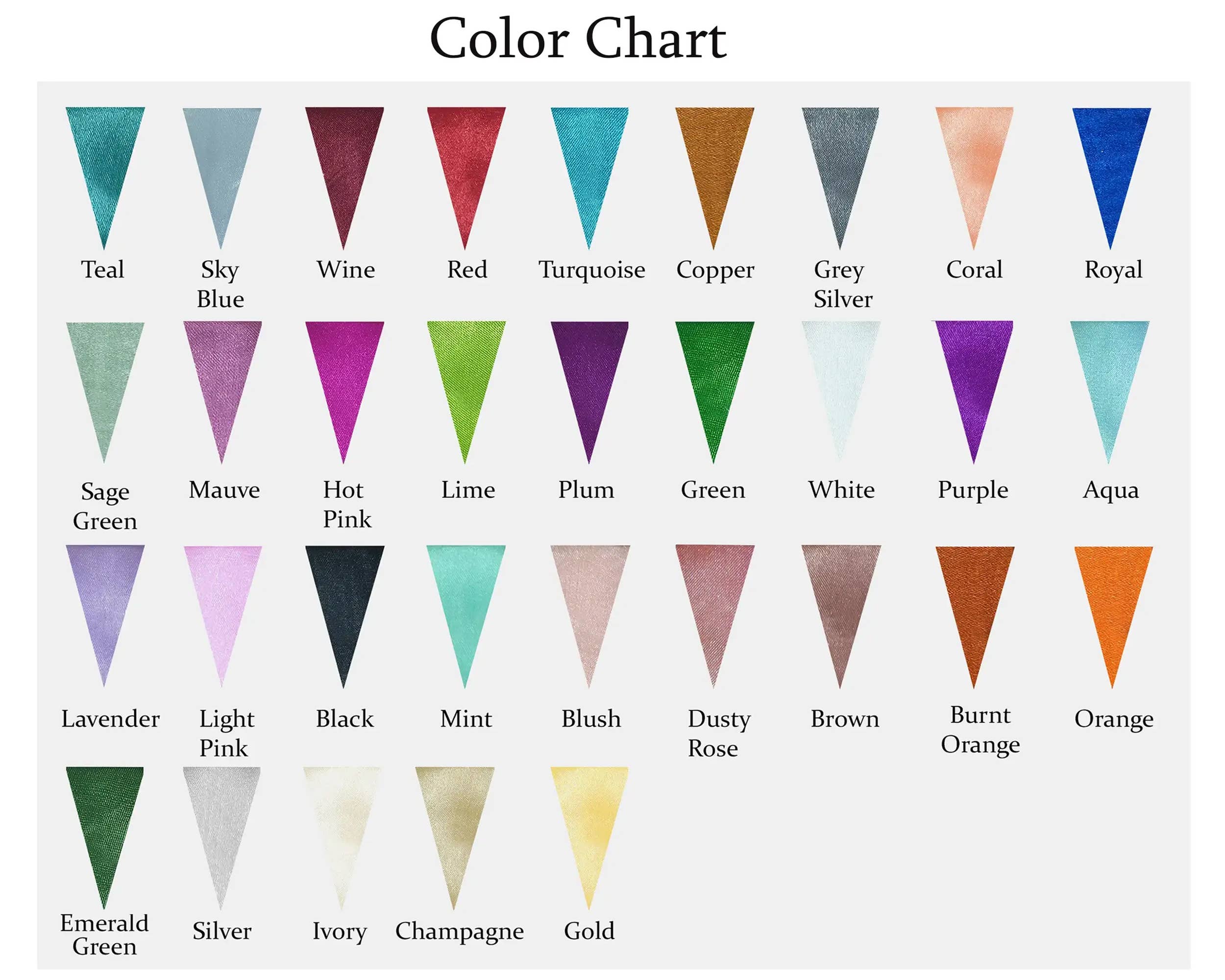
Task: Click the Lavender label text
Action: 110,719
